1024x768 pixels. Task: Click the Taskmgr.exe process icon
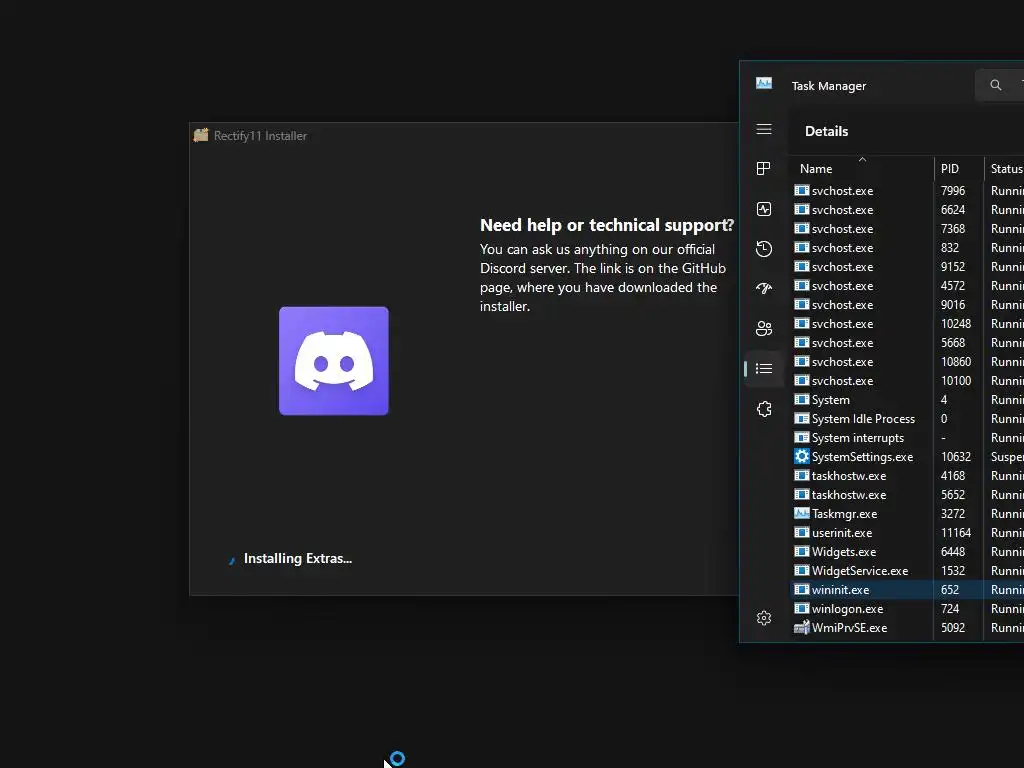801,513
